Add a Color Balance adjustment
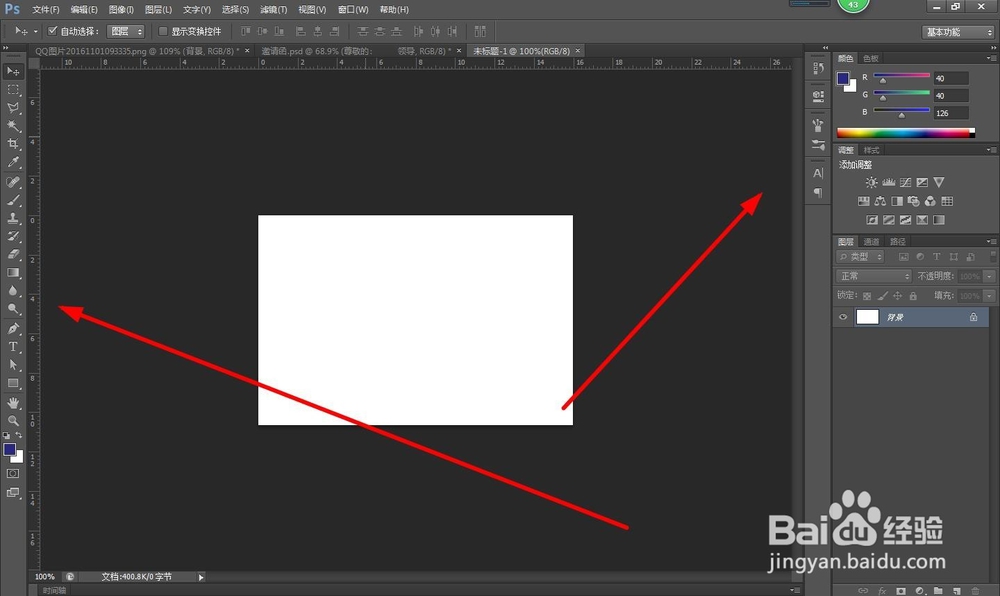1000x596 pixels. [880, 201]
